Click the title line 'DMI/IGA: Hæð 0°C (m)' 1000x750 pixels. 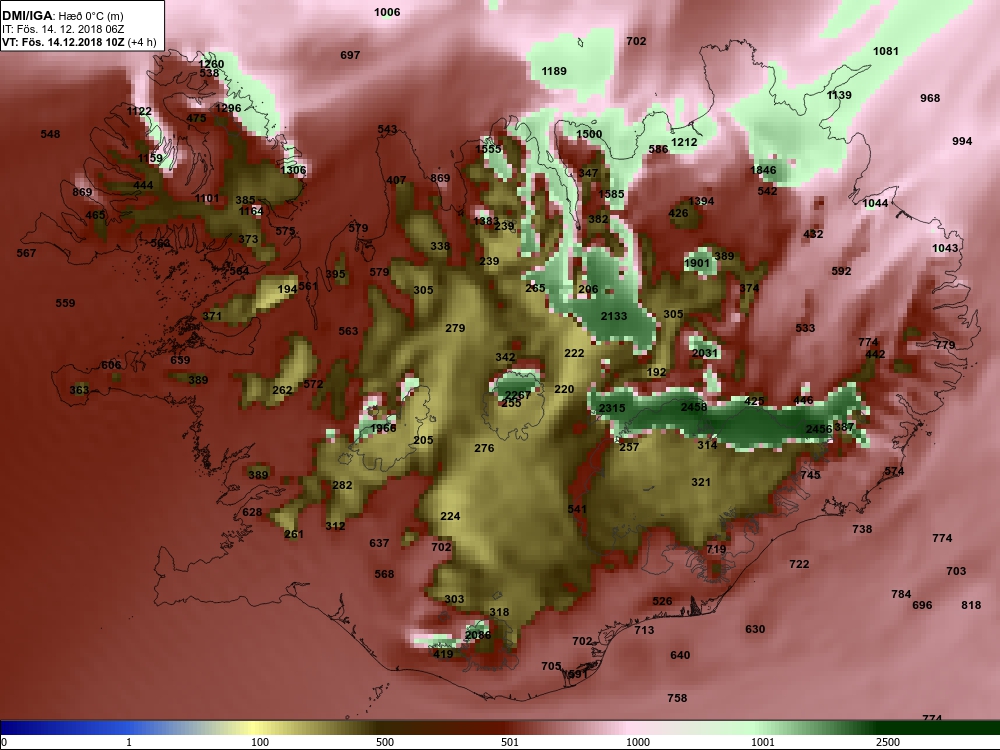pyautogui.click(x=62, y=16)
